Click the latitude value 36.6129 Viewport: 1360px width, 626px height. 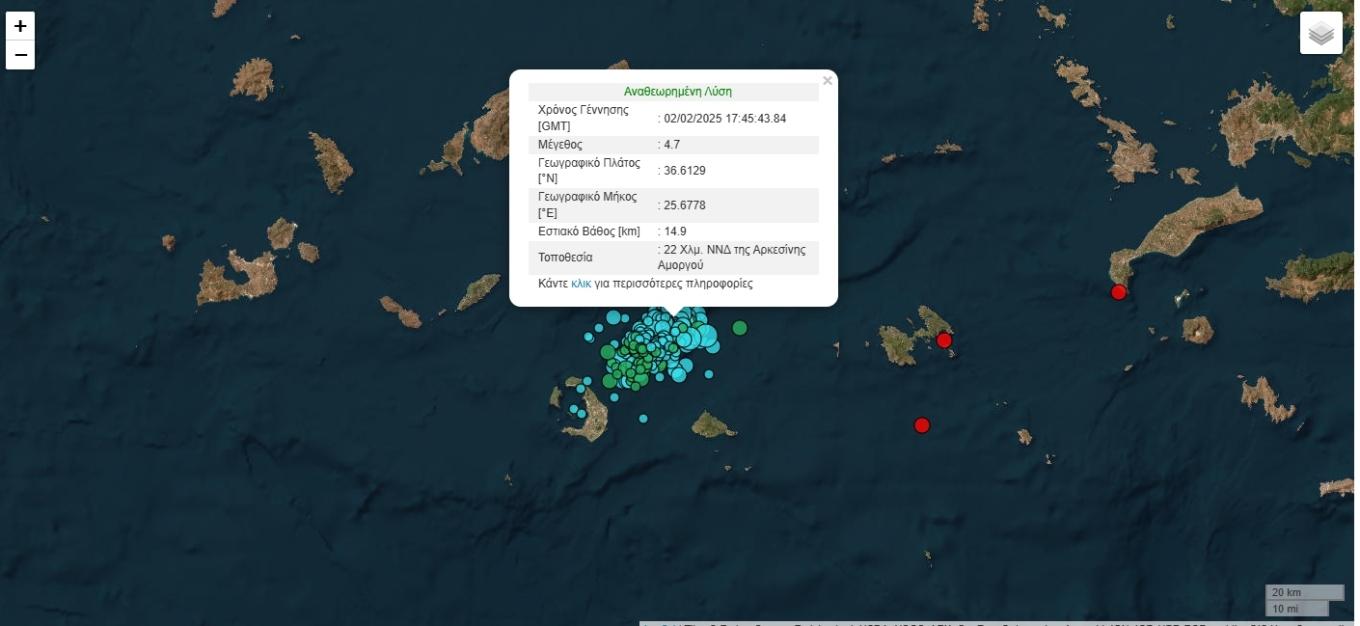684,171
